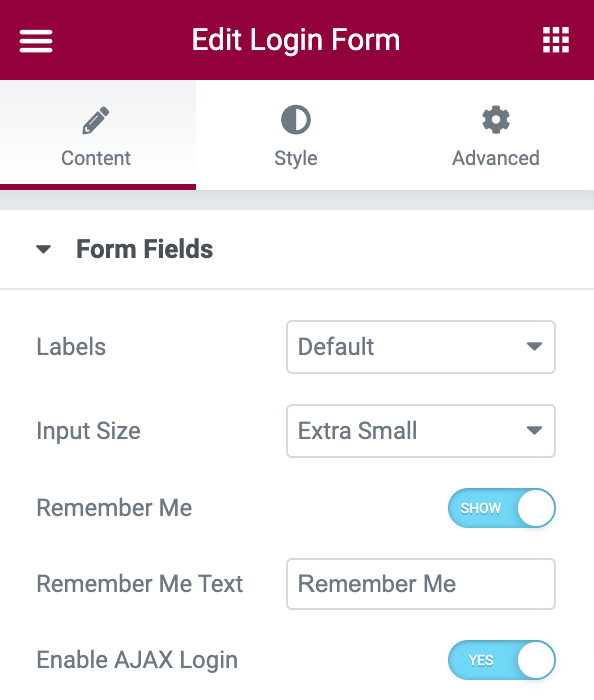Click the Extra Small dropdown arrow
Image resolution: width=594 pixels, height=700 pixels.
(x=534, y=430)
